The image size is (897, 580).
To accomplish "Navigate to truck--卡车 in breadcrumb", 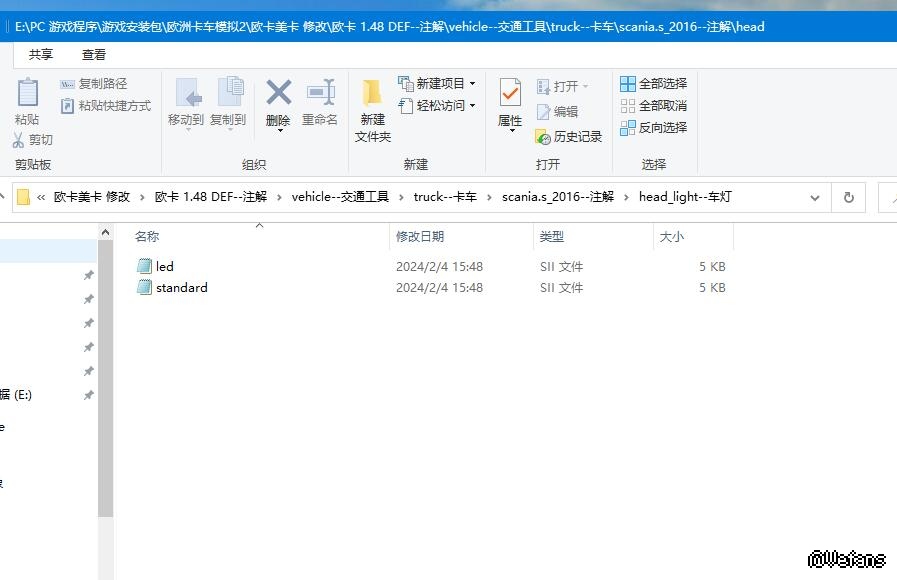I will 445,197.
